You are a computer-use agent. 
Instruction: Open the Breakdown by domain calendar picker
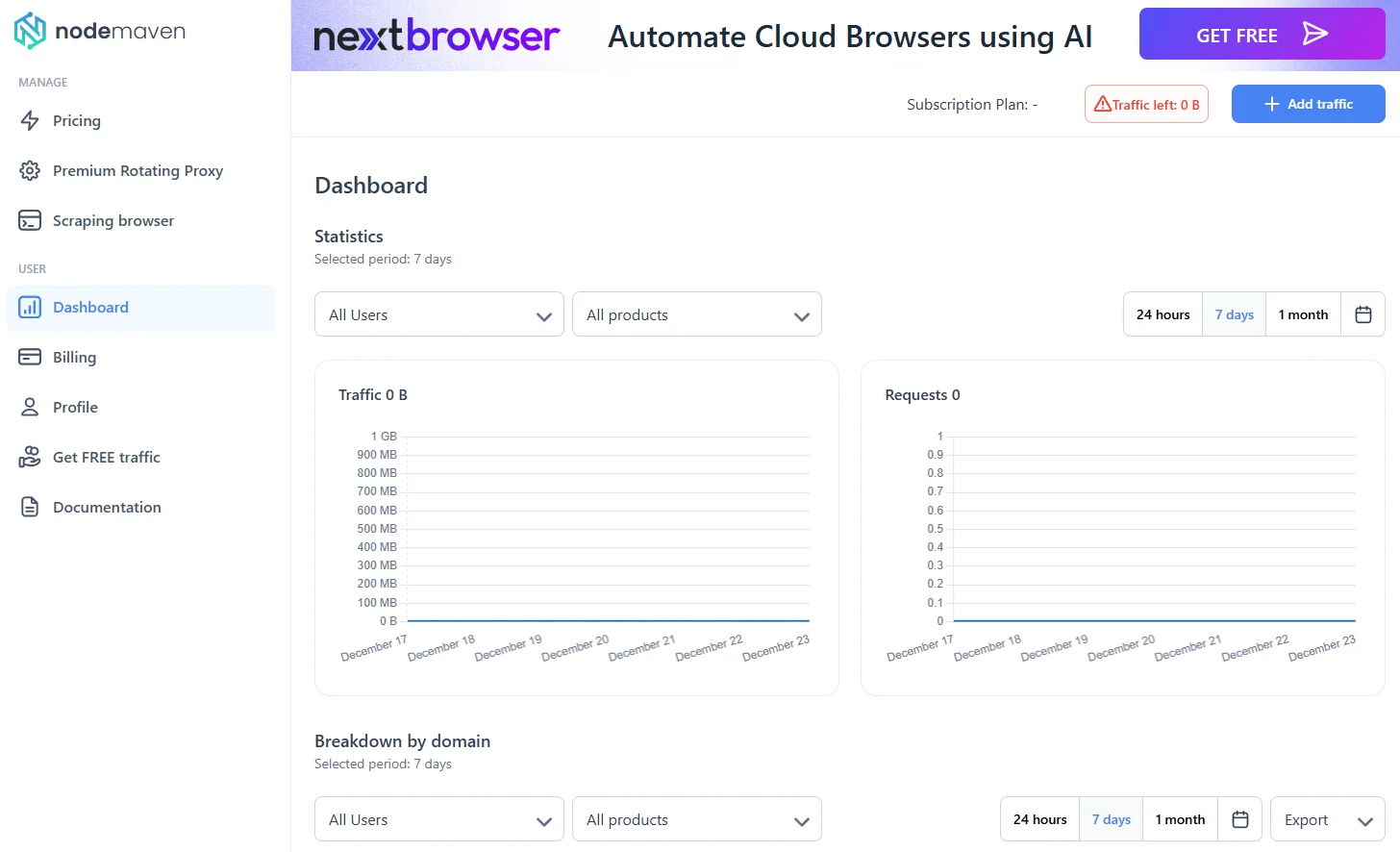[x=1239, y=819]
